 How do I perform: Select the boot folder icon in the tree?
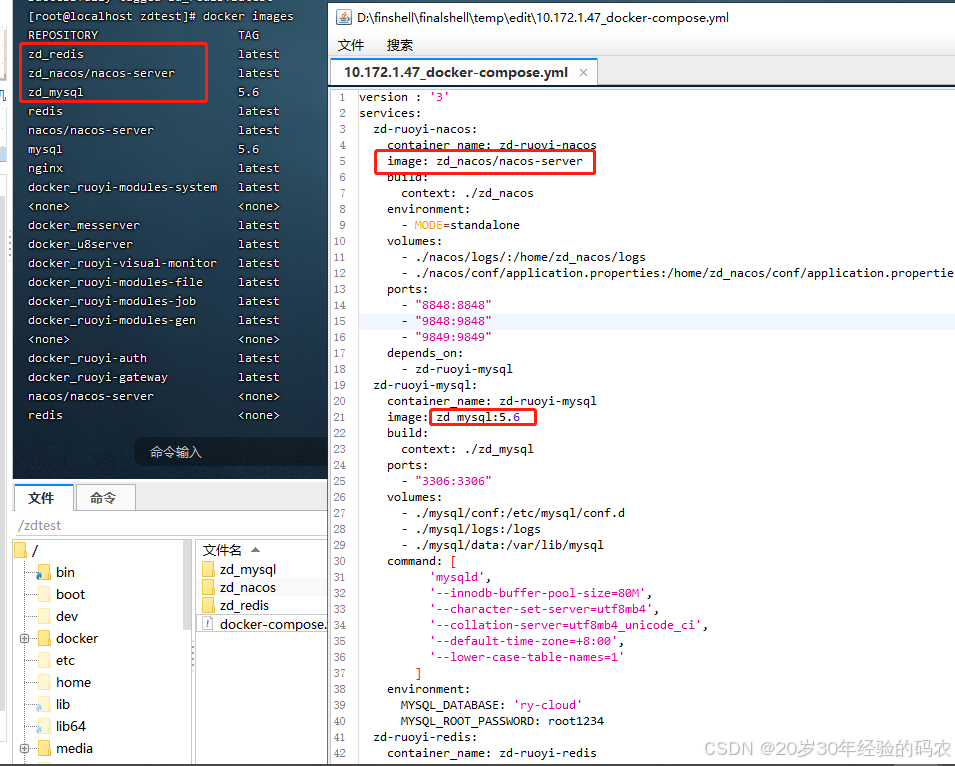(44, 594)
